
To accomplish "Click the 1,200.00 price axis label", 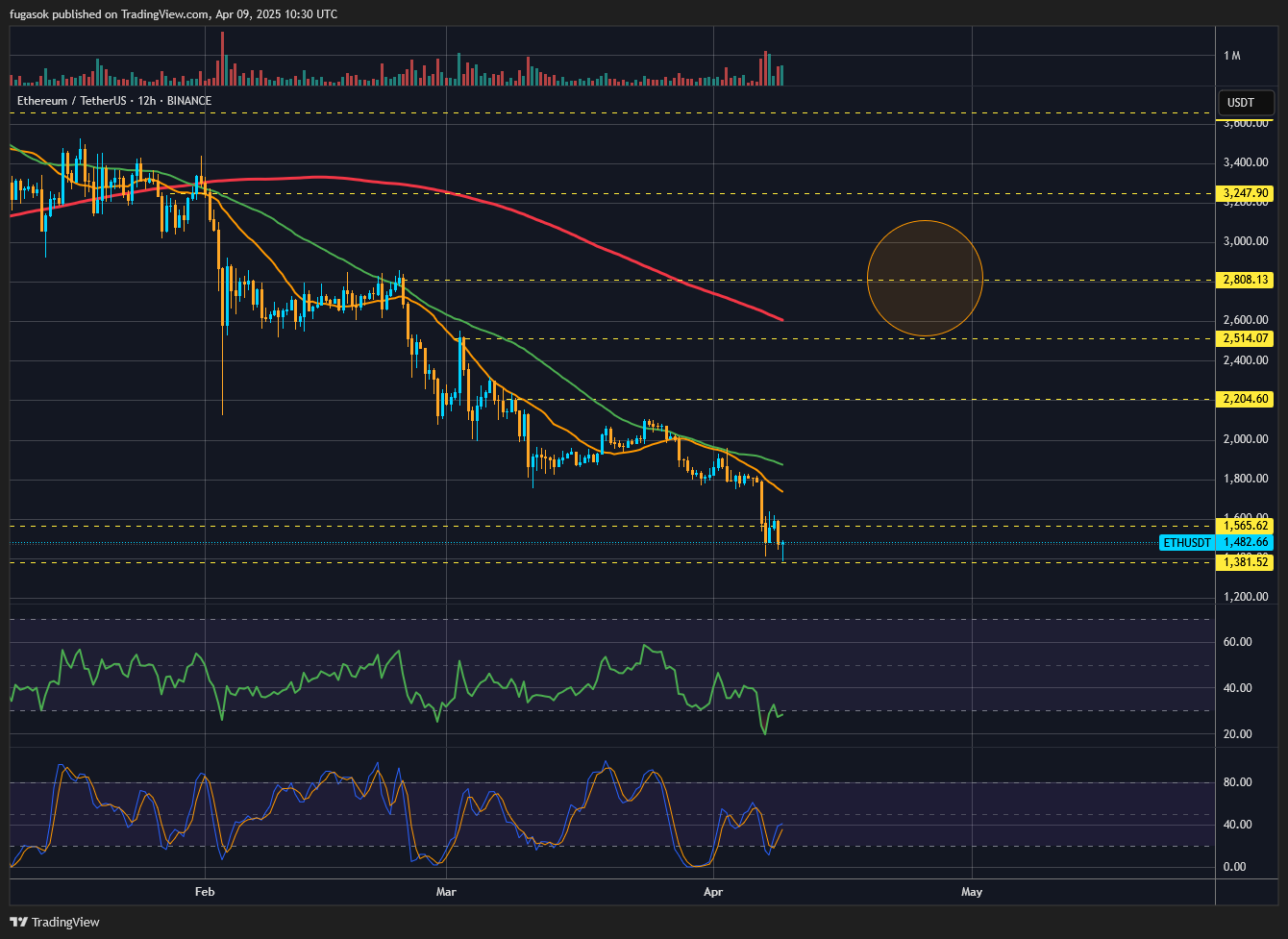I will point(1246,597).
